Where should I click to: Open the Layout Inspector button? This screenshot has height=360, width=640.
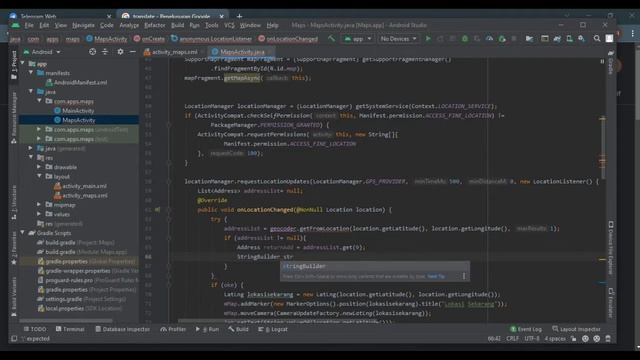(576, 329)
